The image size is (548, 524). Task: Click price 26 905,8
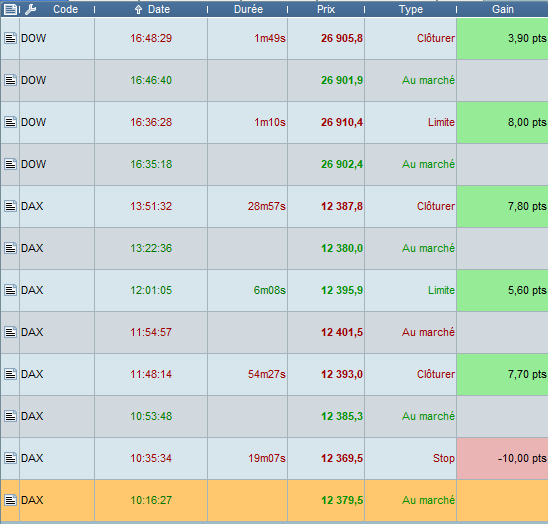click(342, 38)
